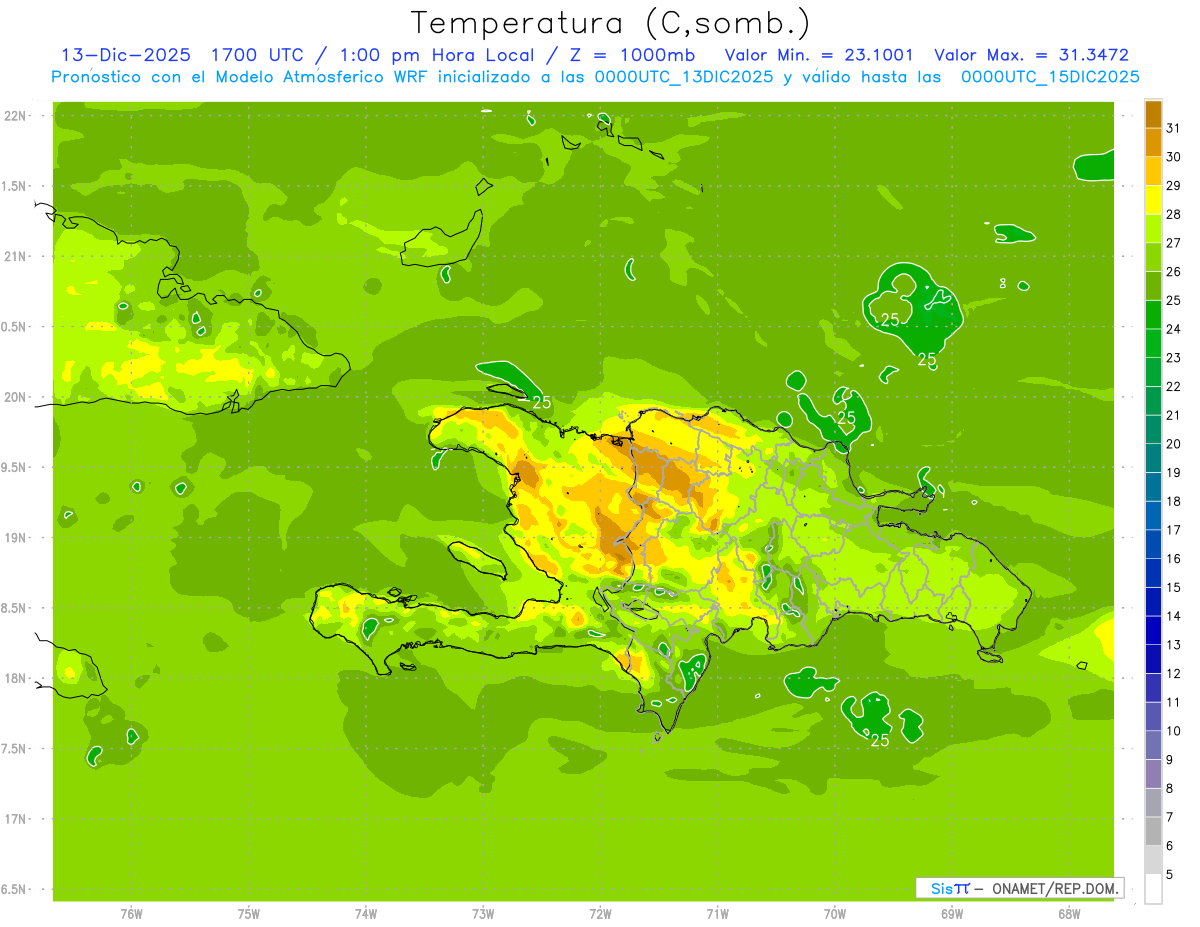This screenshot has width=1200, height=927.
Task: Click the SisTT - ONAMET/REP.DOM. credit box
Action: [x=1019, y=888]
